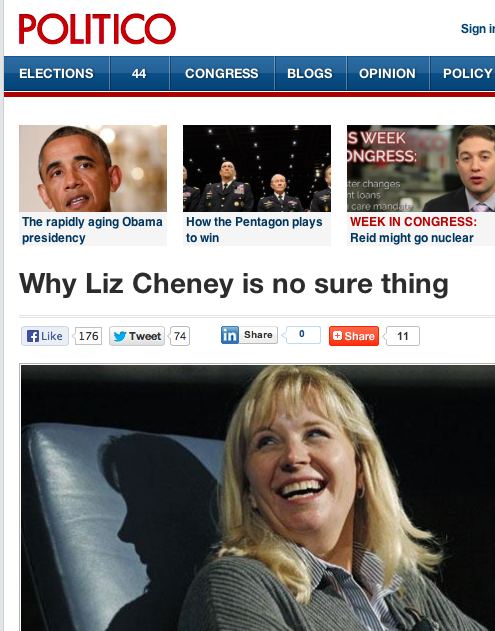Open 'How the Pentagon plays to win' link
The height and width of the screenshot is (631, 495).
point(254,230)
